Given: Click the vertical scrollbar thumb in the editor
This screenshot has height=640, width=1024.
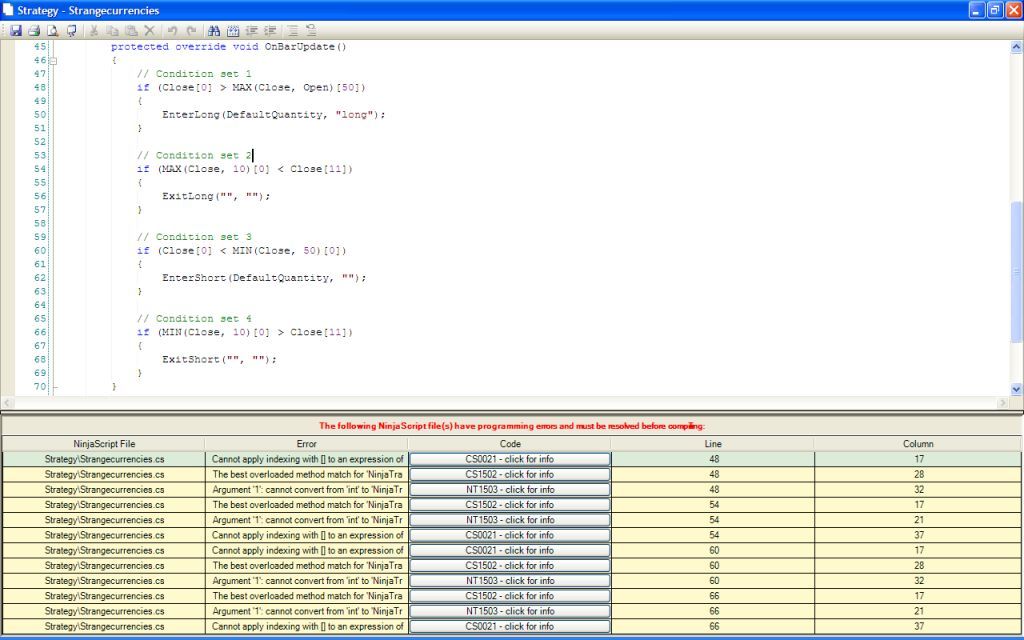Looking at the screenshot, I should coord(1016,271).
